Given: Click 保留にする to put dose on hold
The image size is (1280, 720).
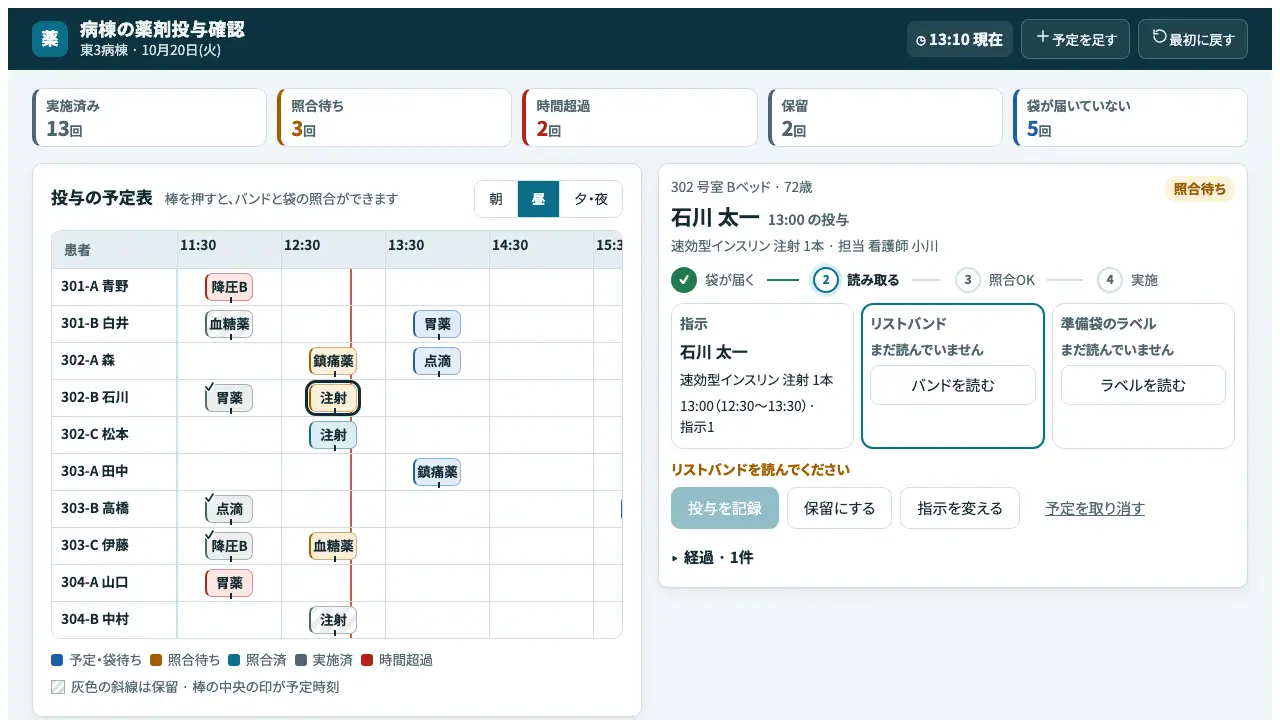Looking at the screenshot, I should [840, 508].
